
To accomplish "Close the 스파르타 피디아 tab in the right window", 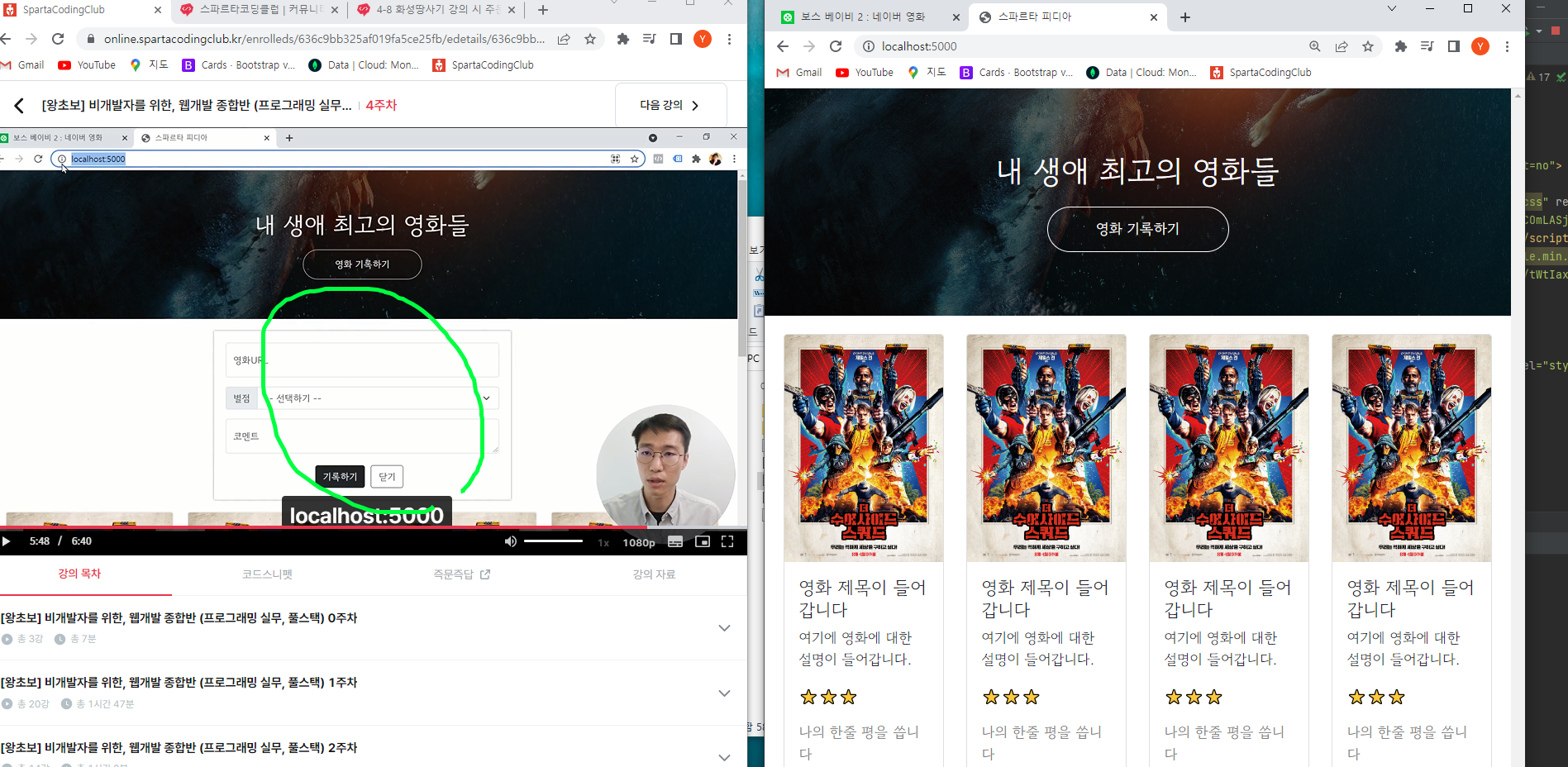I will click(1154, 17).
